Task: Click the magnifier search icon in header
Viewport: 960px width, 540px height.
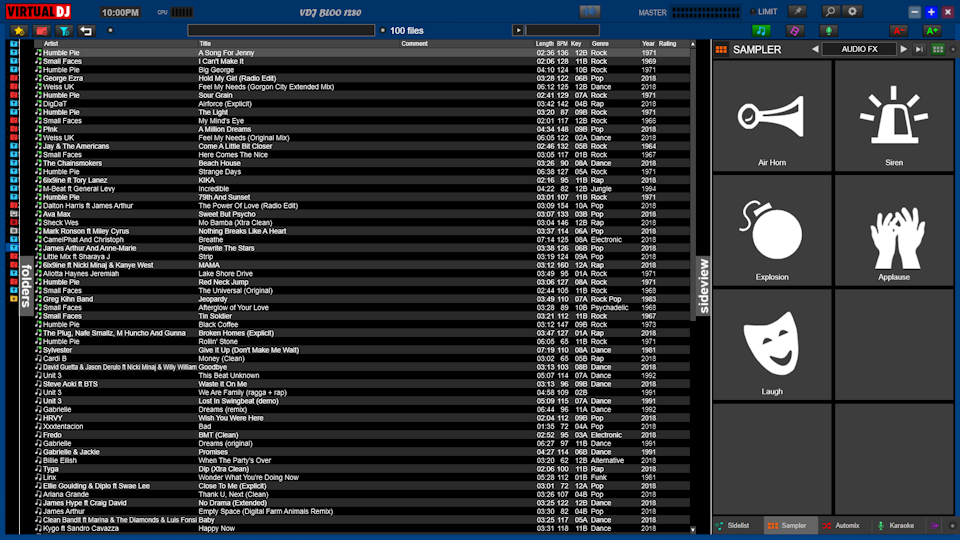Action: tap(830, 12)
